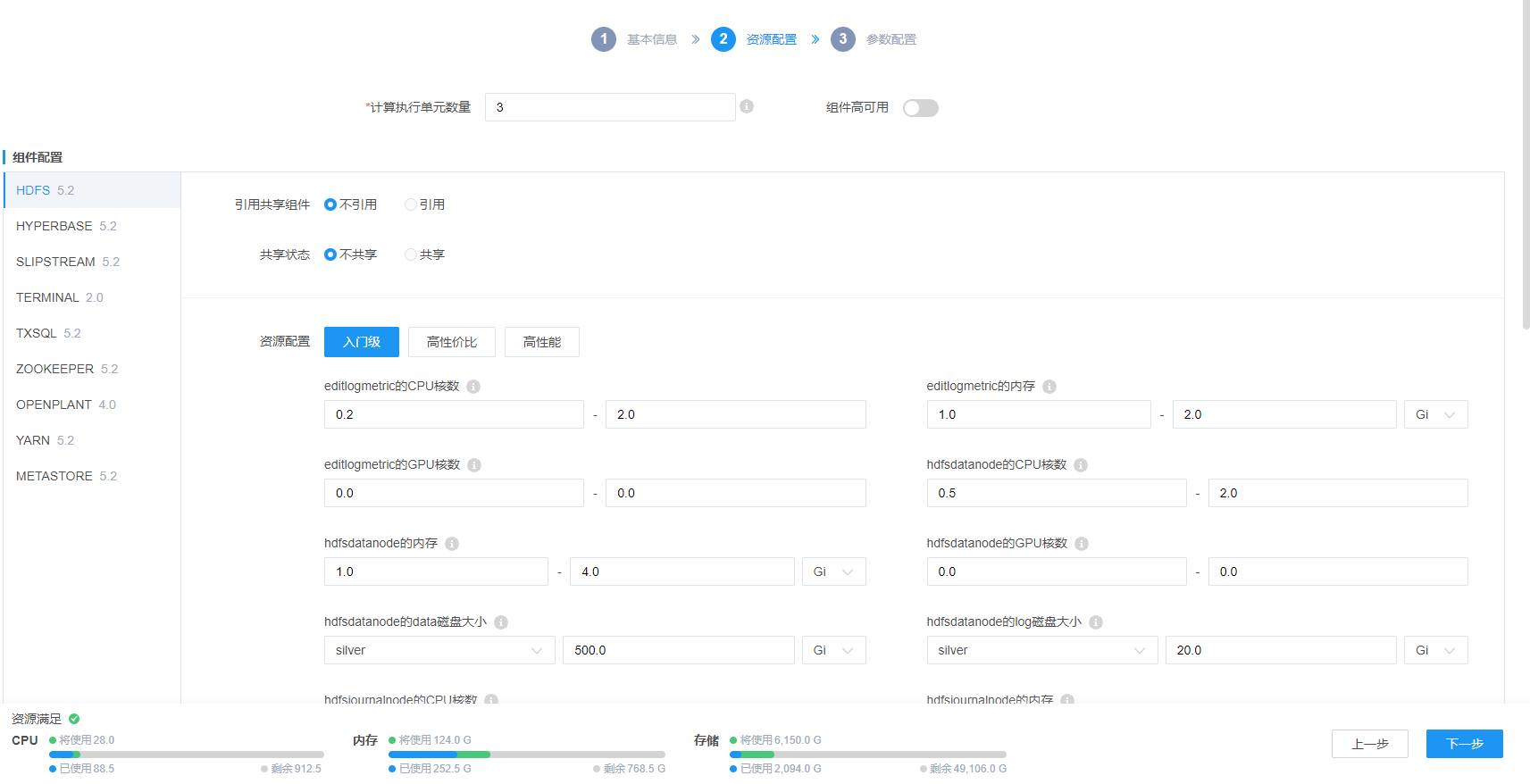Click info icon next to hdfsdatanode的log磁盘大小
1530x784 pixels.
[1096, 622]
